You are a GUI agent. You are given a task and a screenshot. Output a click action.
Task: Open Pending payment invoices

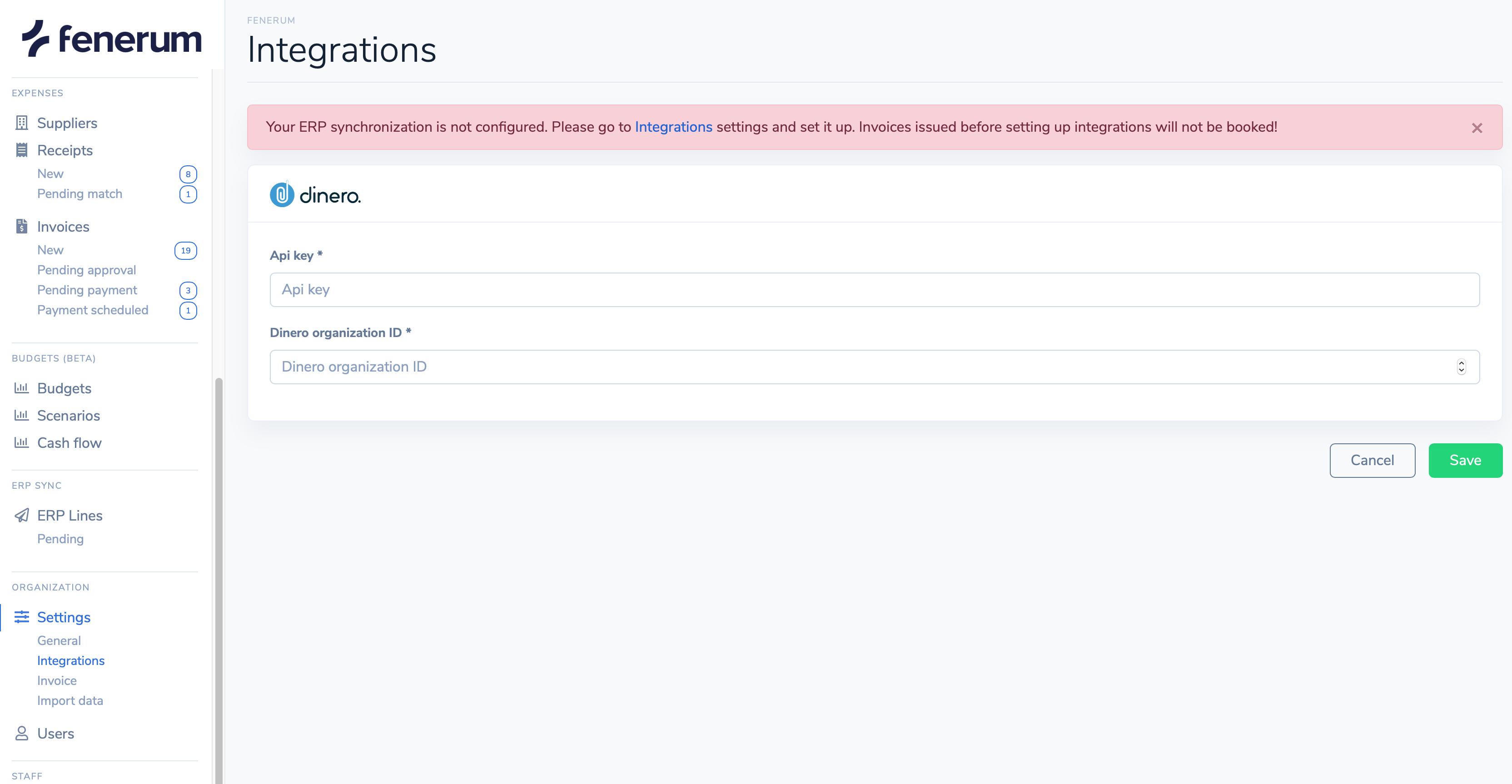pyautogui.click(x=87, y=290)
